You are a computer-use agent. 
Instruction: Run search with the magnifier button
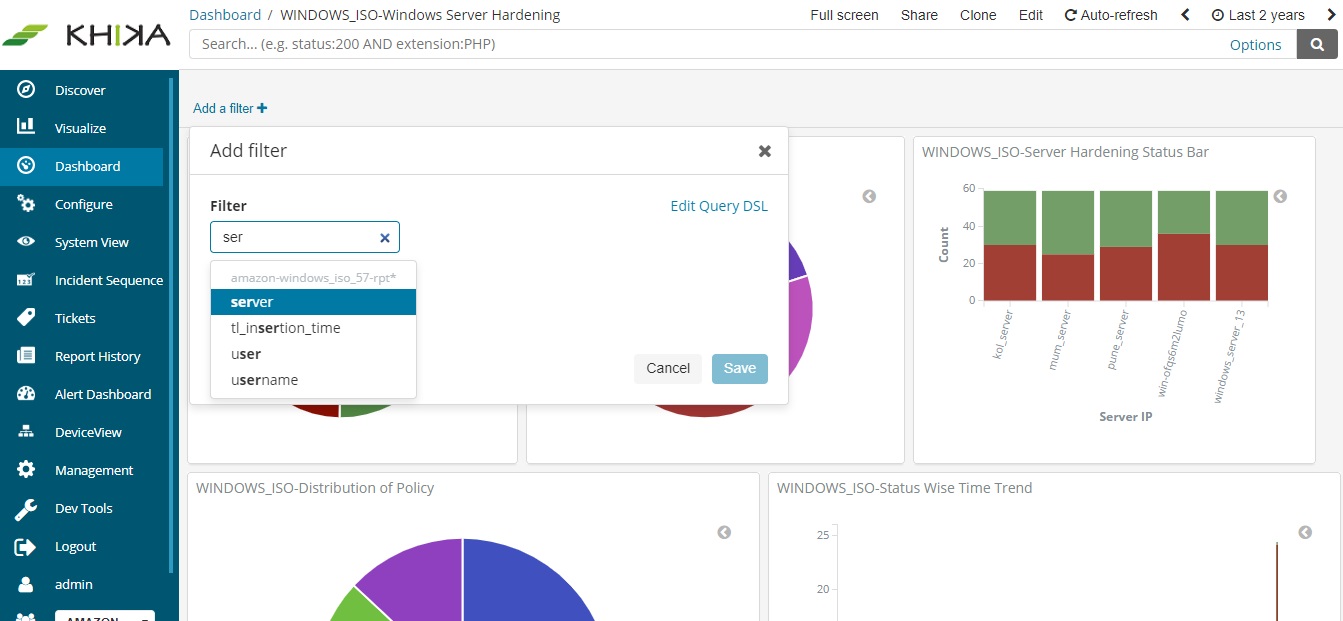click(x=1317, y=44)
